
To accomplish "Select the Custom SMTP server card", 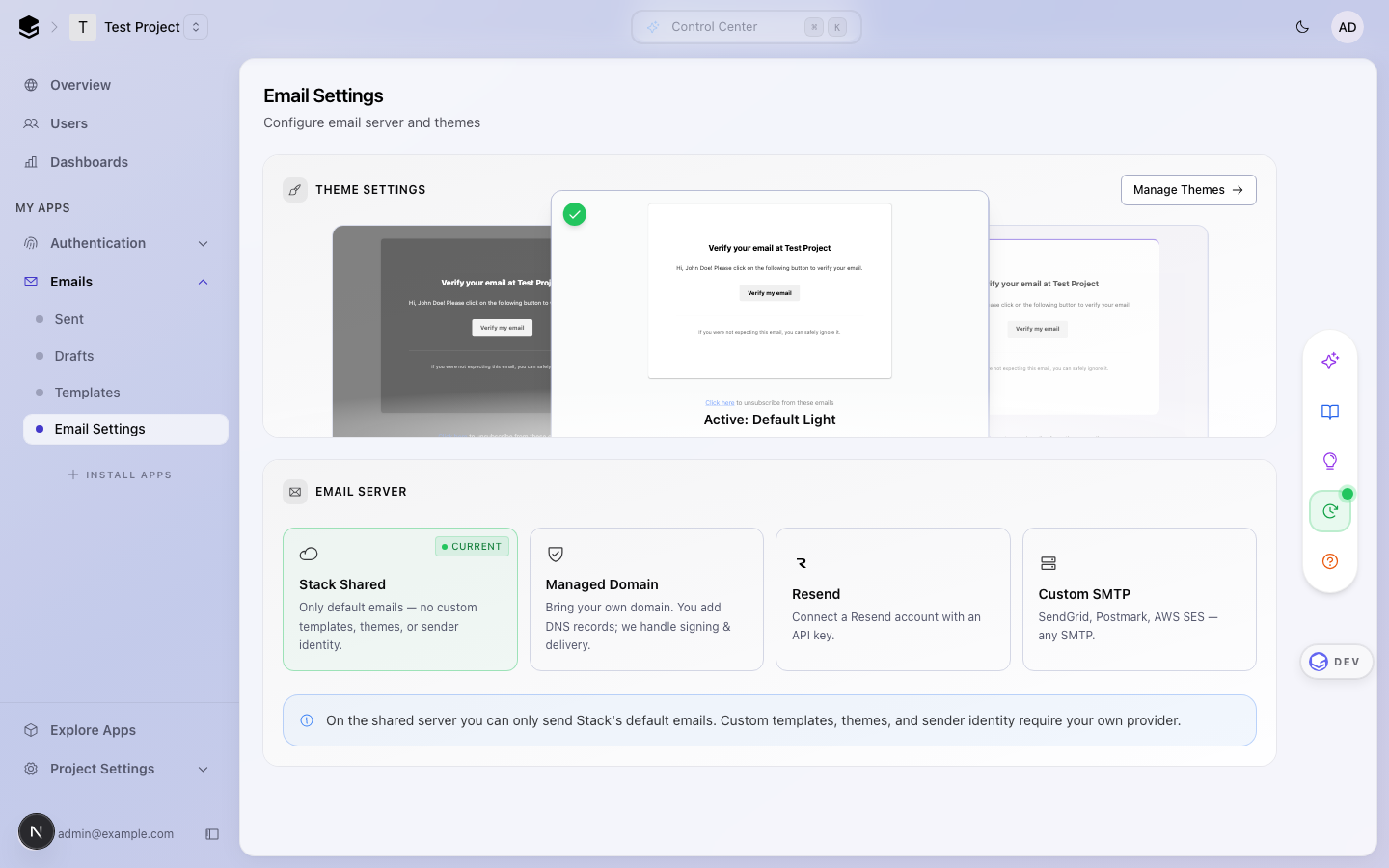I will tap(1139, 599).
